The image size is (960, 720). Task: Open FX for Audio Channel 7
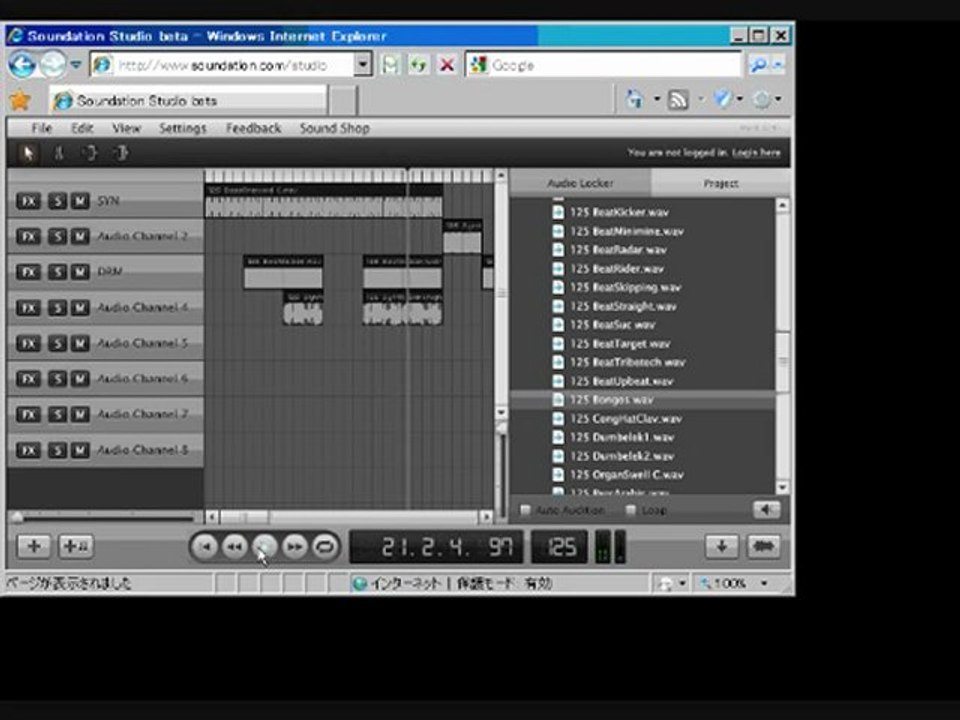point(28,414)
